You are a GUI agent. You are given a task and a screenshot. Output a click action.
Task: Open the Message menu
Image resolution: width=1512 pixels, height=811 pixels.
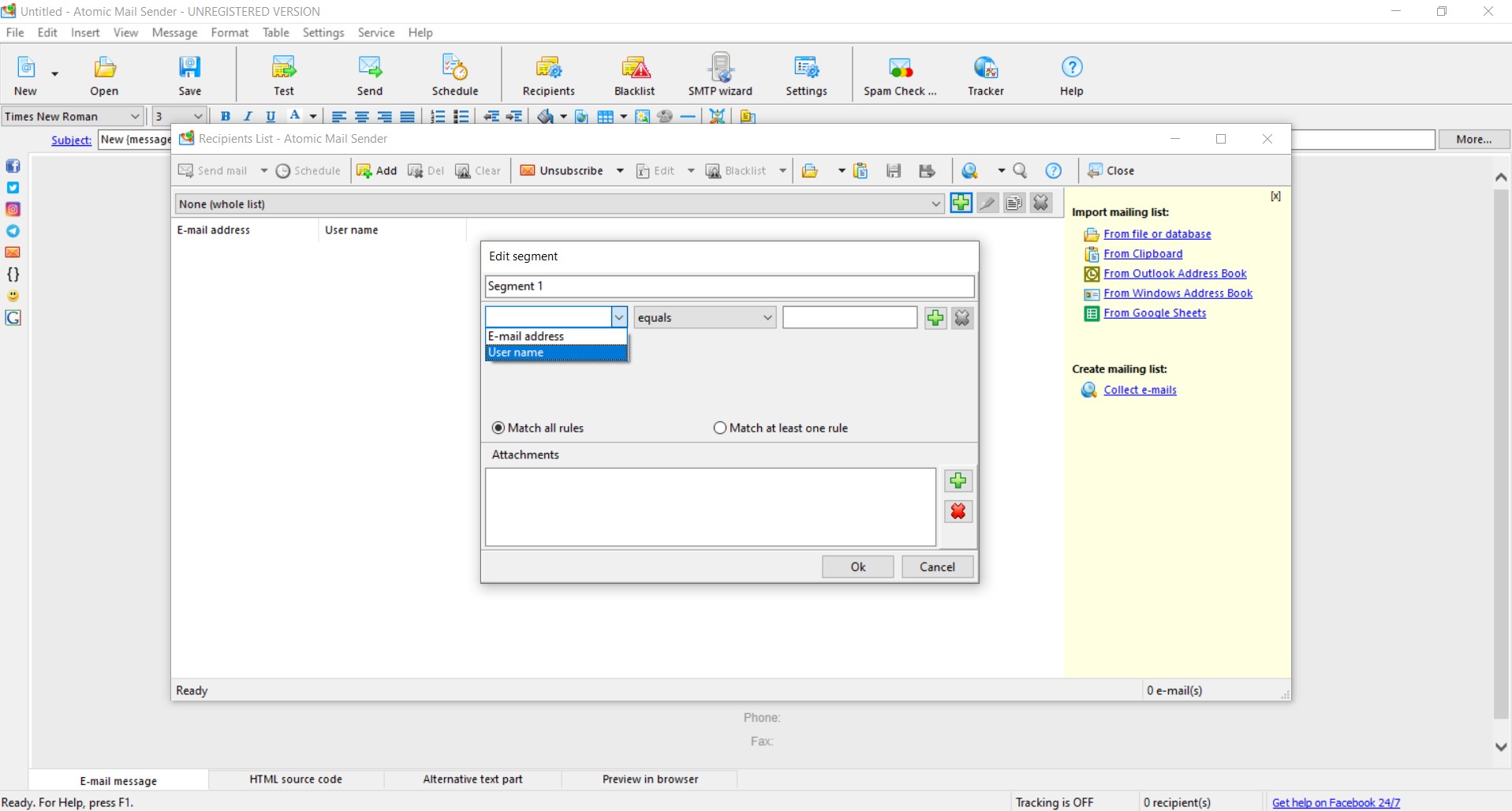(x=174, y=32)
